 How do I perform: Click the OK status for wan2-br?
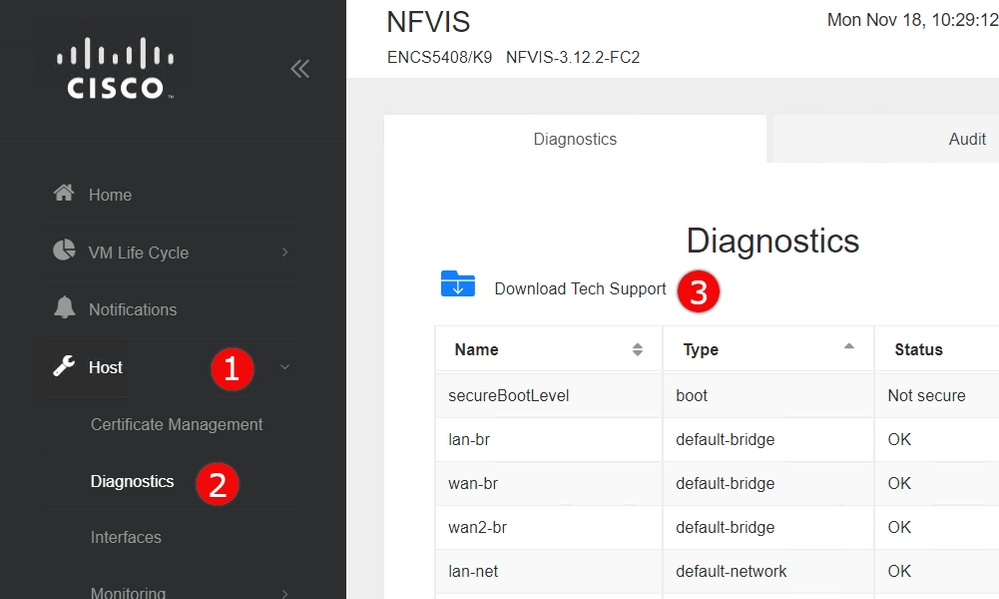coord(937,528)
